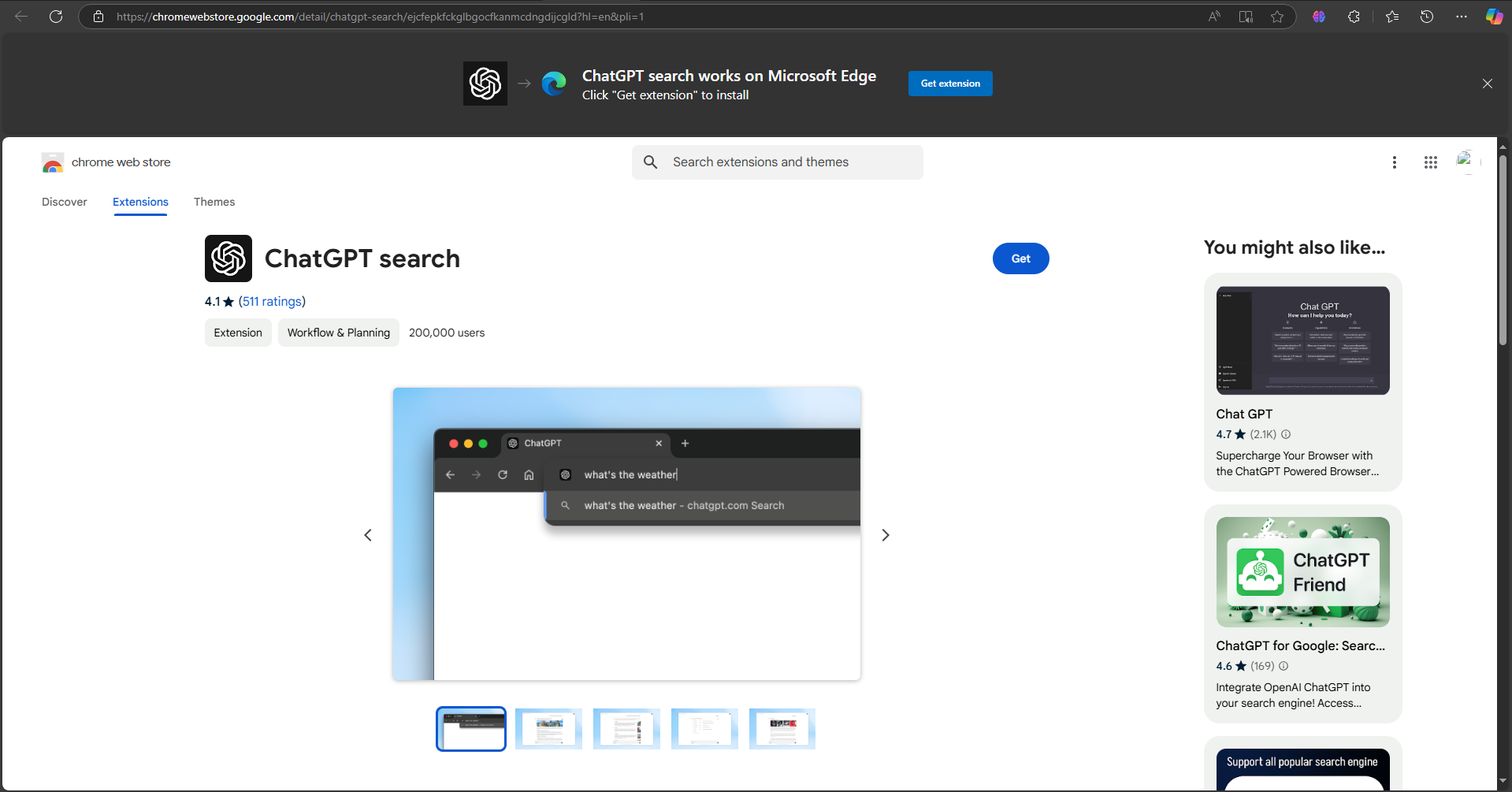Open Read aloud icon in address bar
The width and height of the screenshot is (1512, 792).
[x=1214, y=17]
